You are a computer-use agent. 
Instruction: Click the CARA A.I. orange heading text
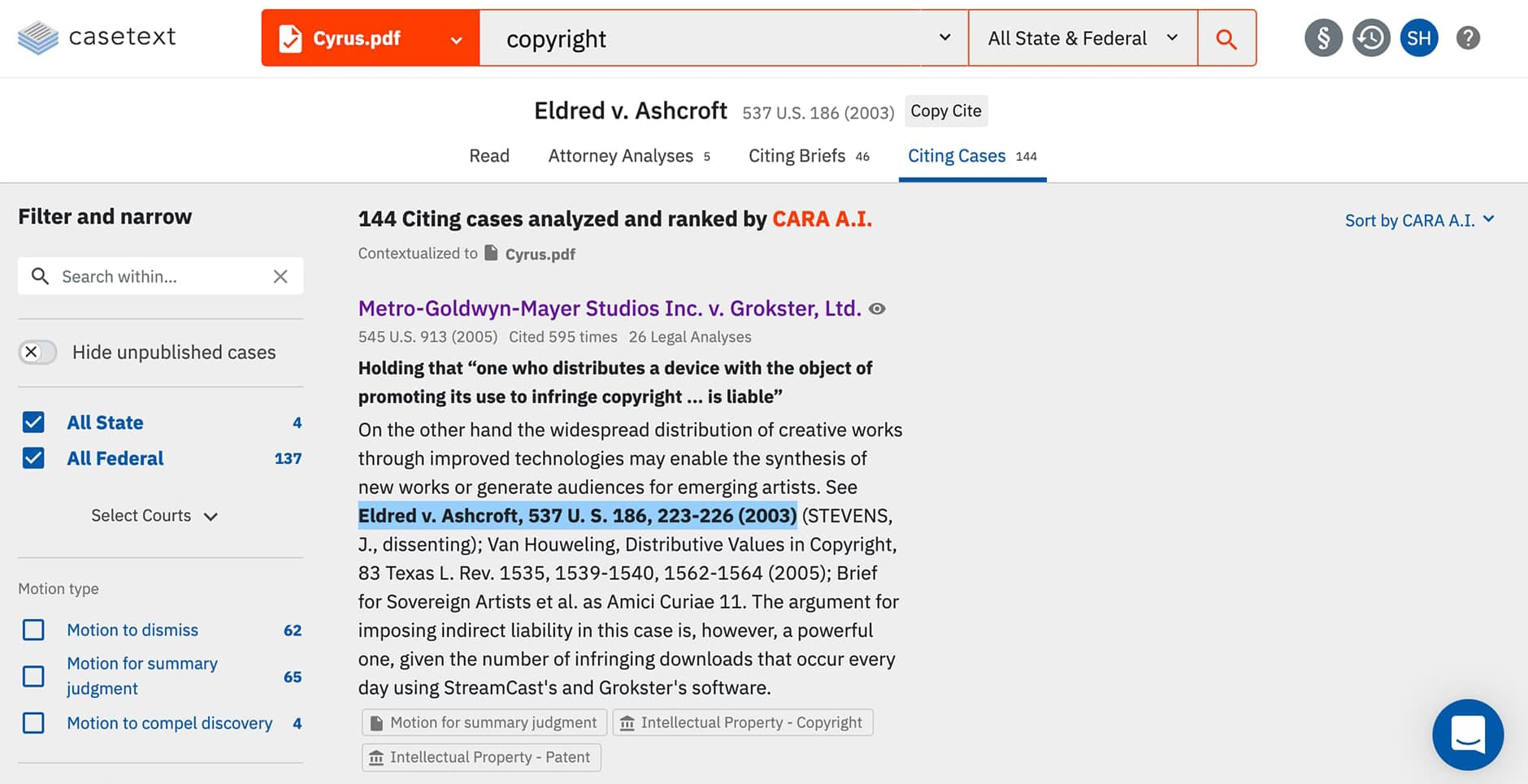click(822, 219)
